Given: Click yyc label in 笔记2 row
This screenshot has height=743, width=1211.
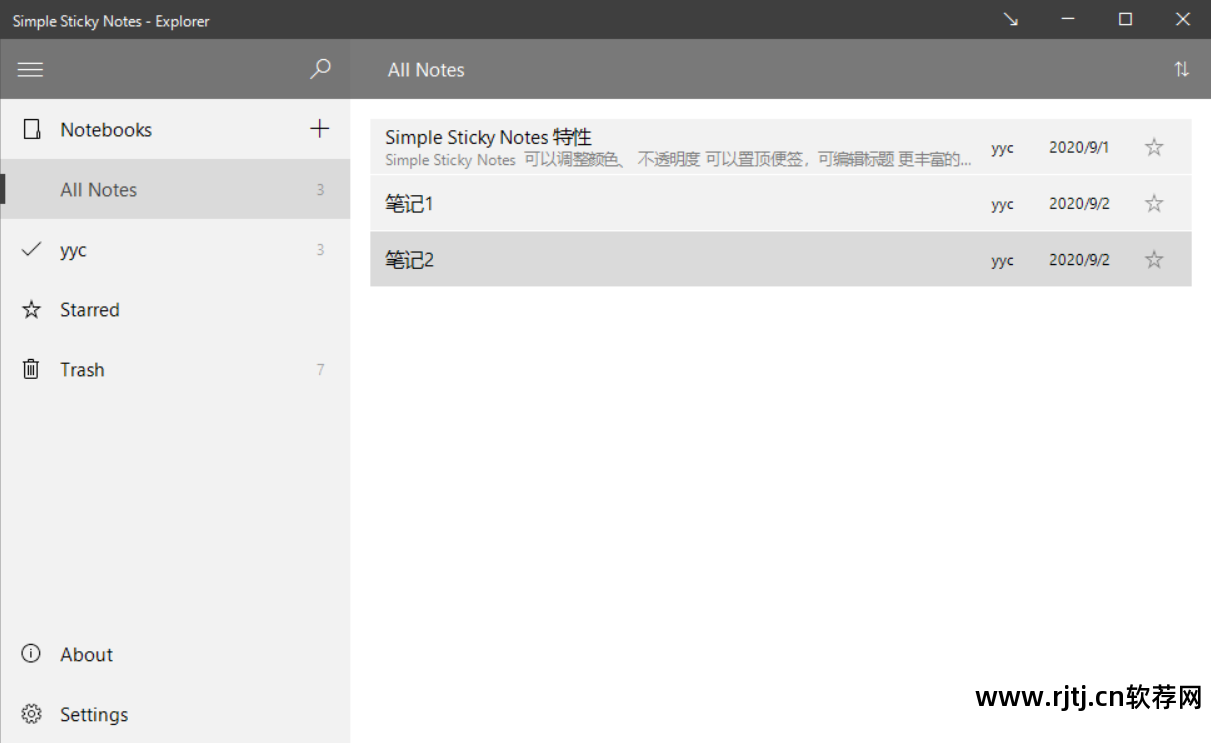Looking at the screenshot, I should 1002,260.
